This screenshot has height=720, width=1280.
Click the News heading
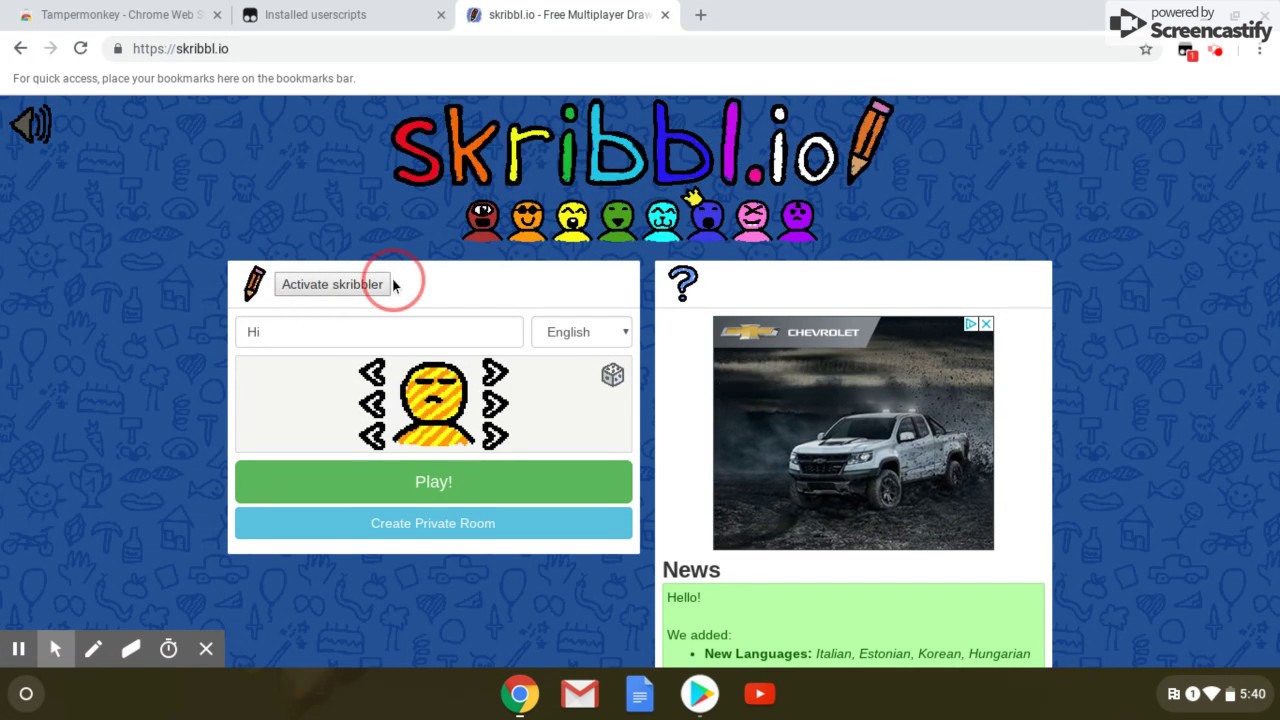(691, 569)
